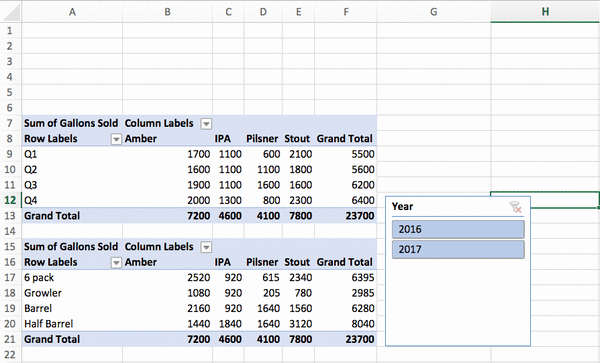
Task: Select column A header
Action: click(x=72, y=12)
